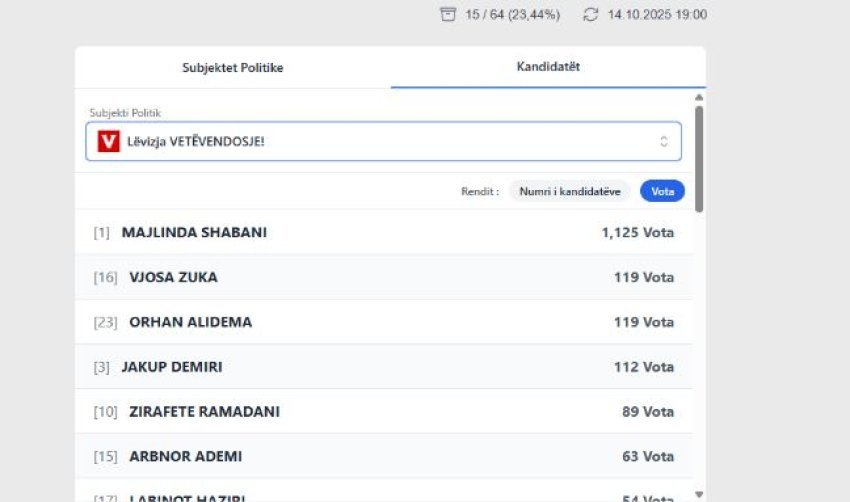Sort by Numri i kandidatëve

pyautogui.click(x=570, y=191)
